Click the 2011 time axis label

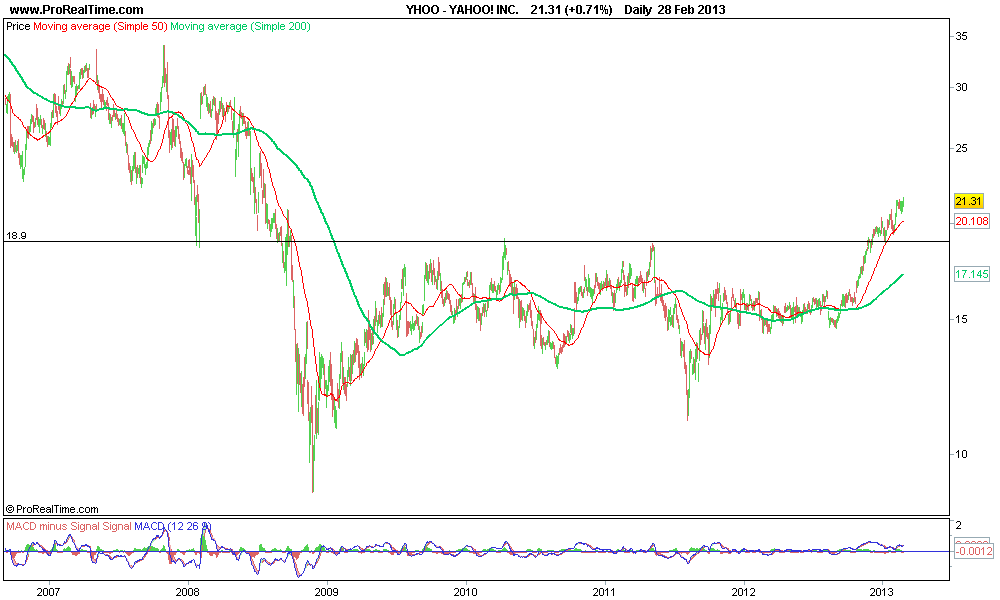(605, 592)
